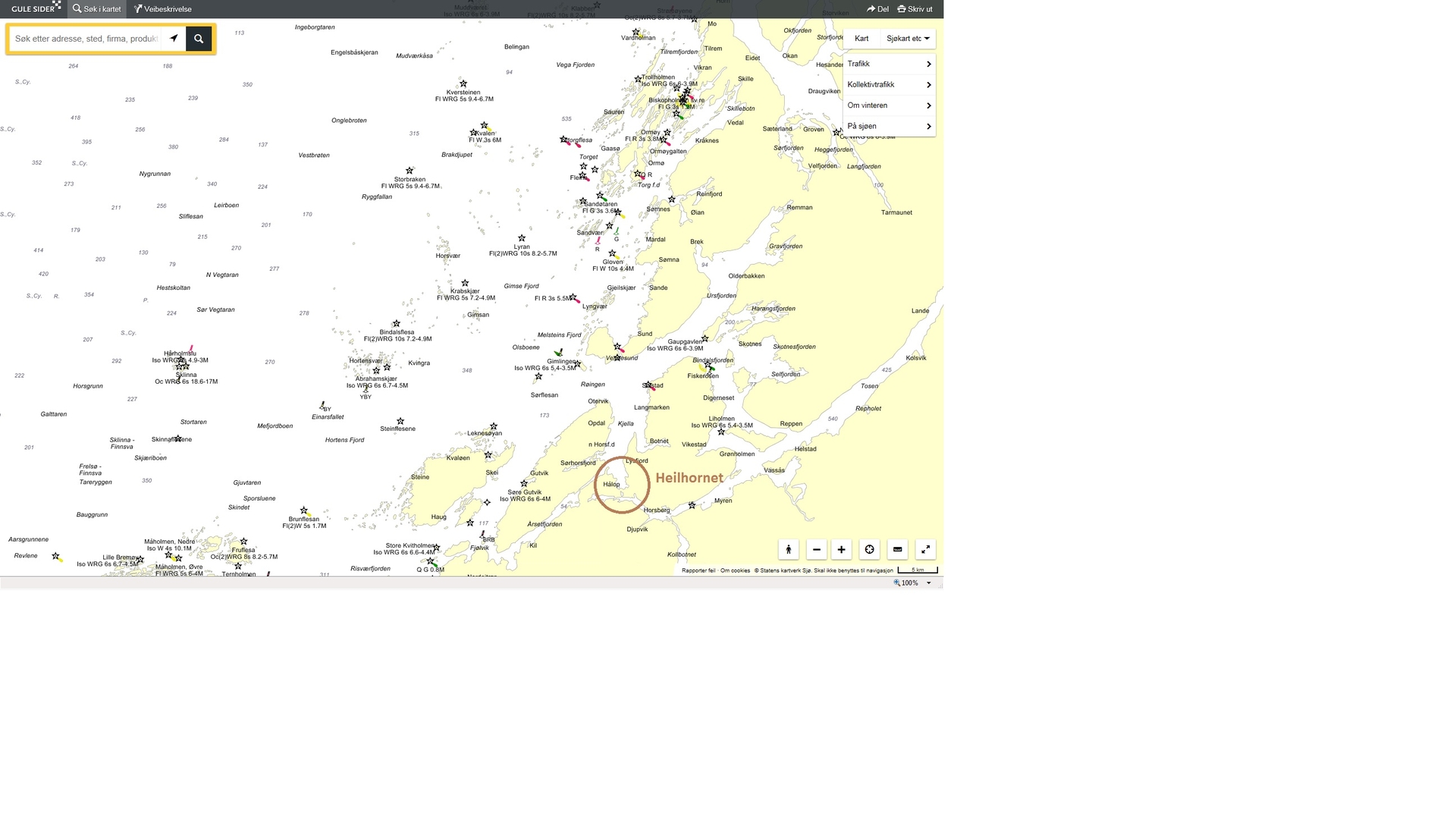Expand the På sjøen submenu
The image size is (1456, 820).
[x=889, y=127]
